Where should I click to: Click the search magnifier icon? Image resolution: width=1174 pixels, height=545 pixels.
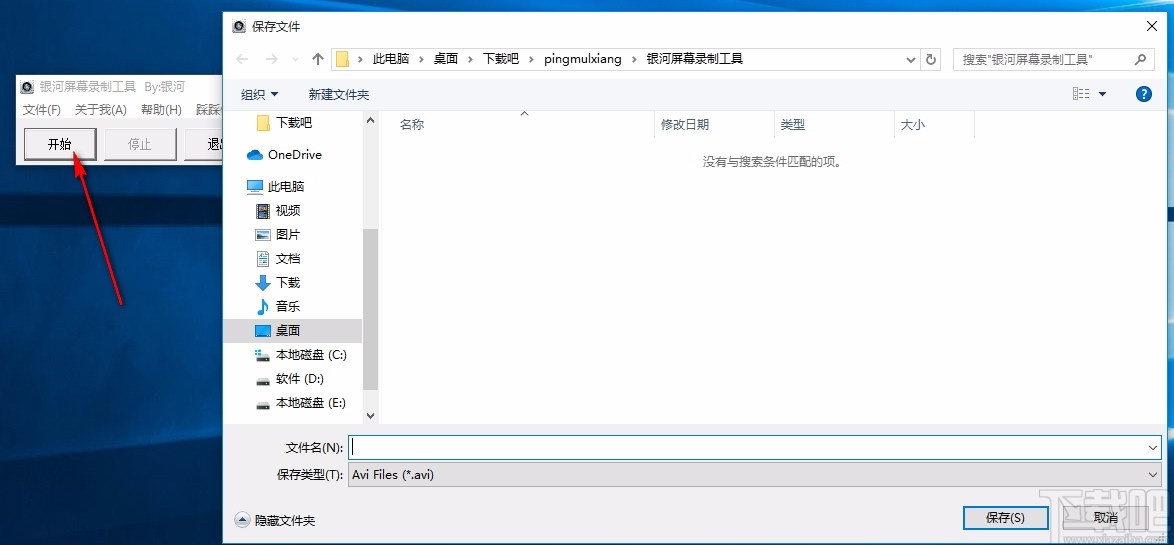tap(1140, 59)
